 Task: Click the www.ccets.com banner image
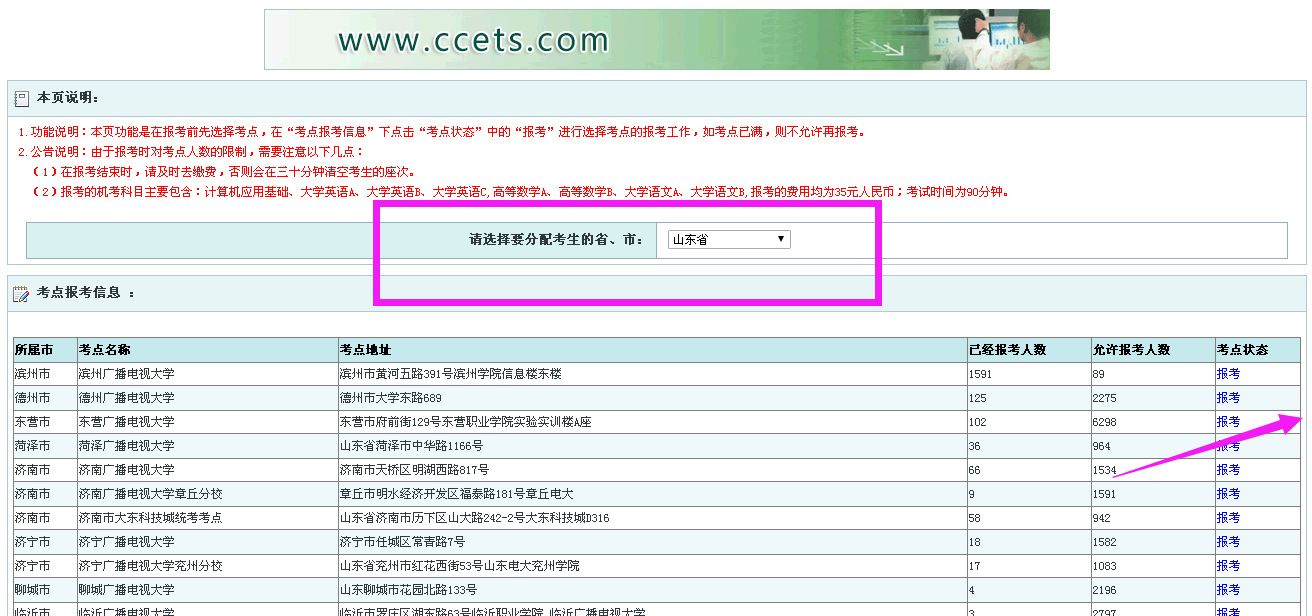point(656,40)
